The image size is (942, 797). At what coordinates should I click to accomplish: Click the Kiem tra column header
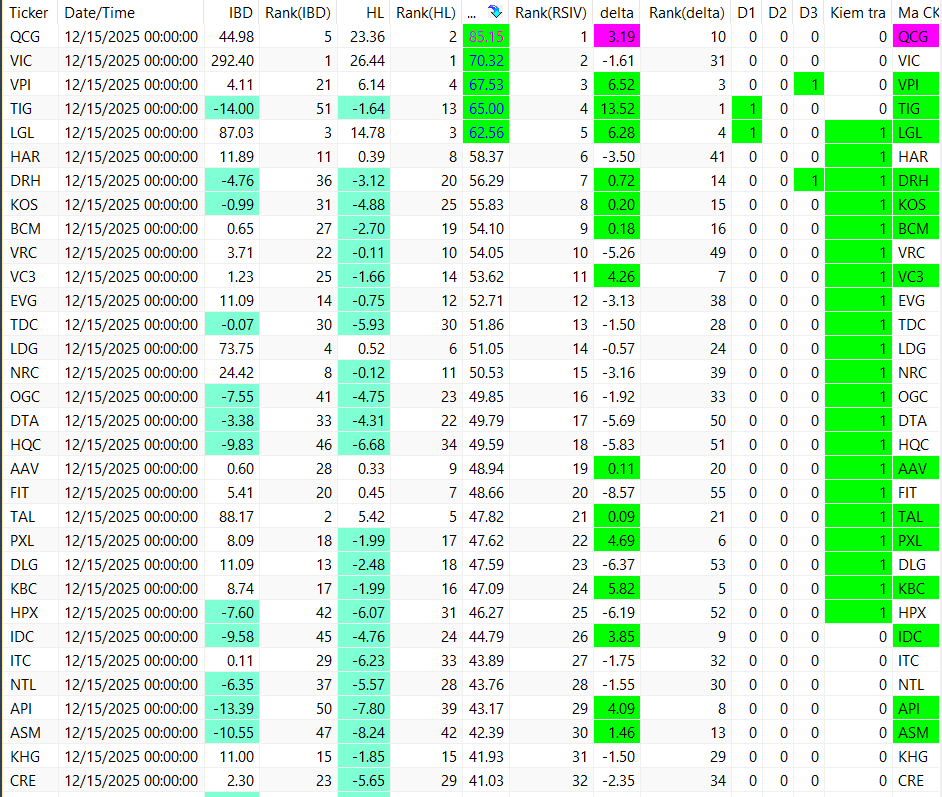(x=858, y=12)
